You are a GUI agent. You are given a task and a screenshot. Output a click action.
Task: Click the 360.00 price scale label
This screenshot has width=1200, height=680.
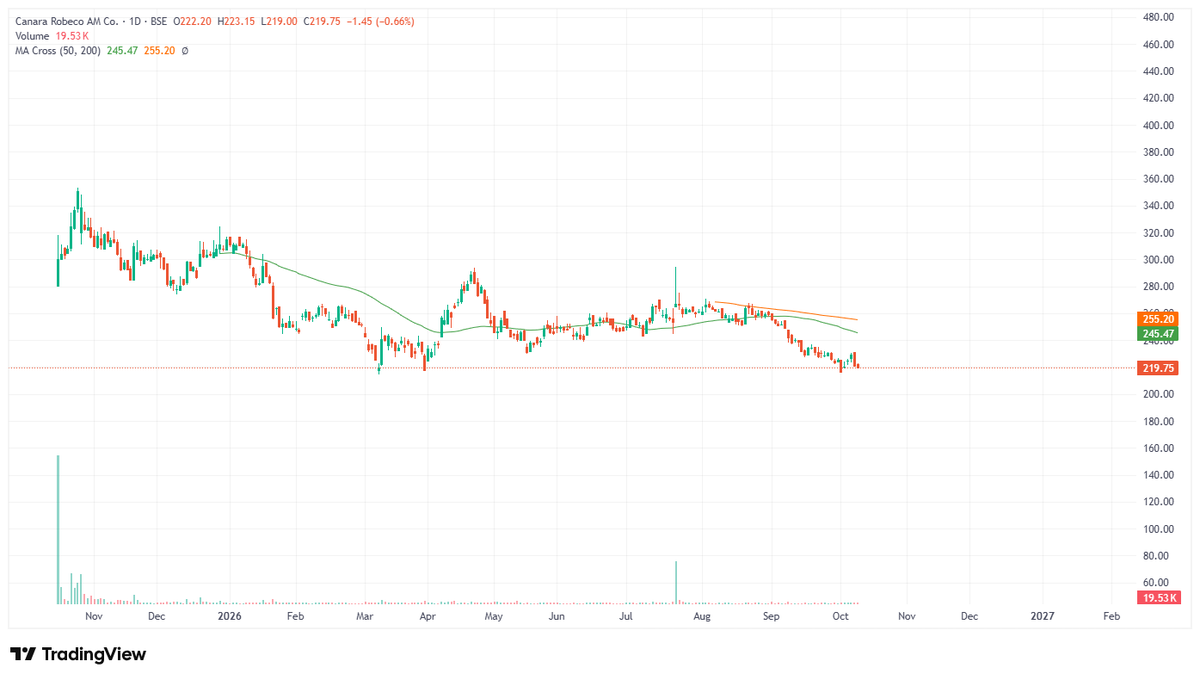[1158, 180]
